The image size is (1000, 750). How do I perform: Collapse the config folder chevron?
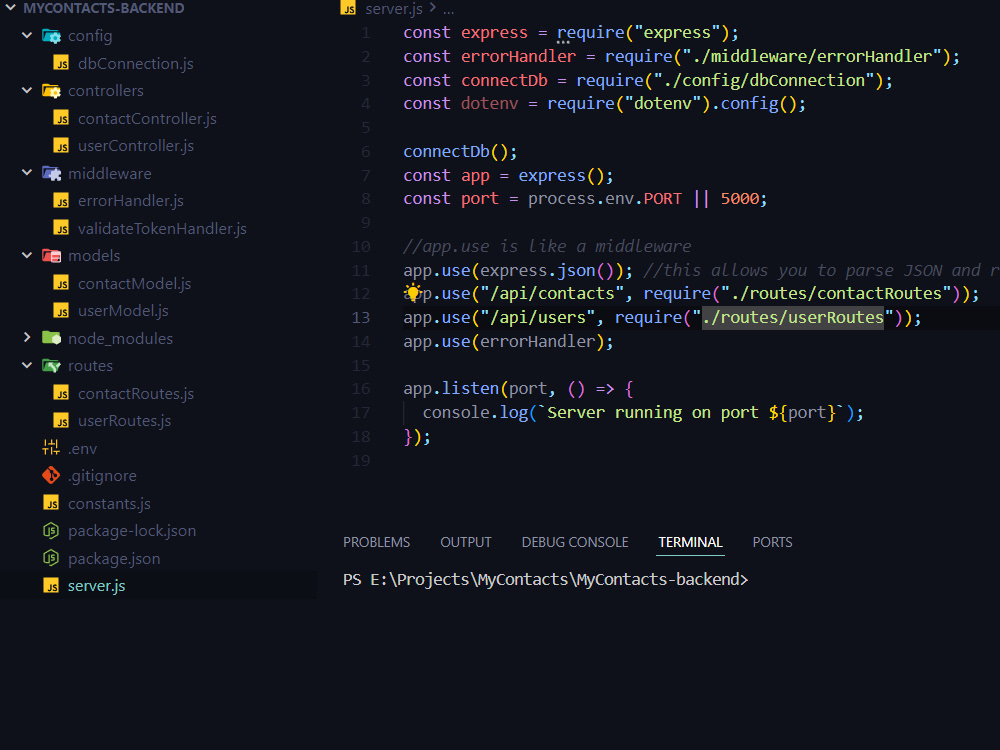click(x=27, y=35)
